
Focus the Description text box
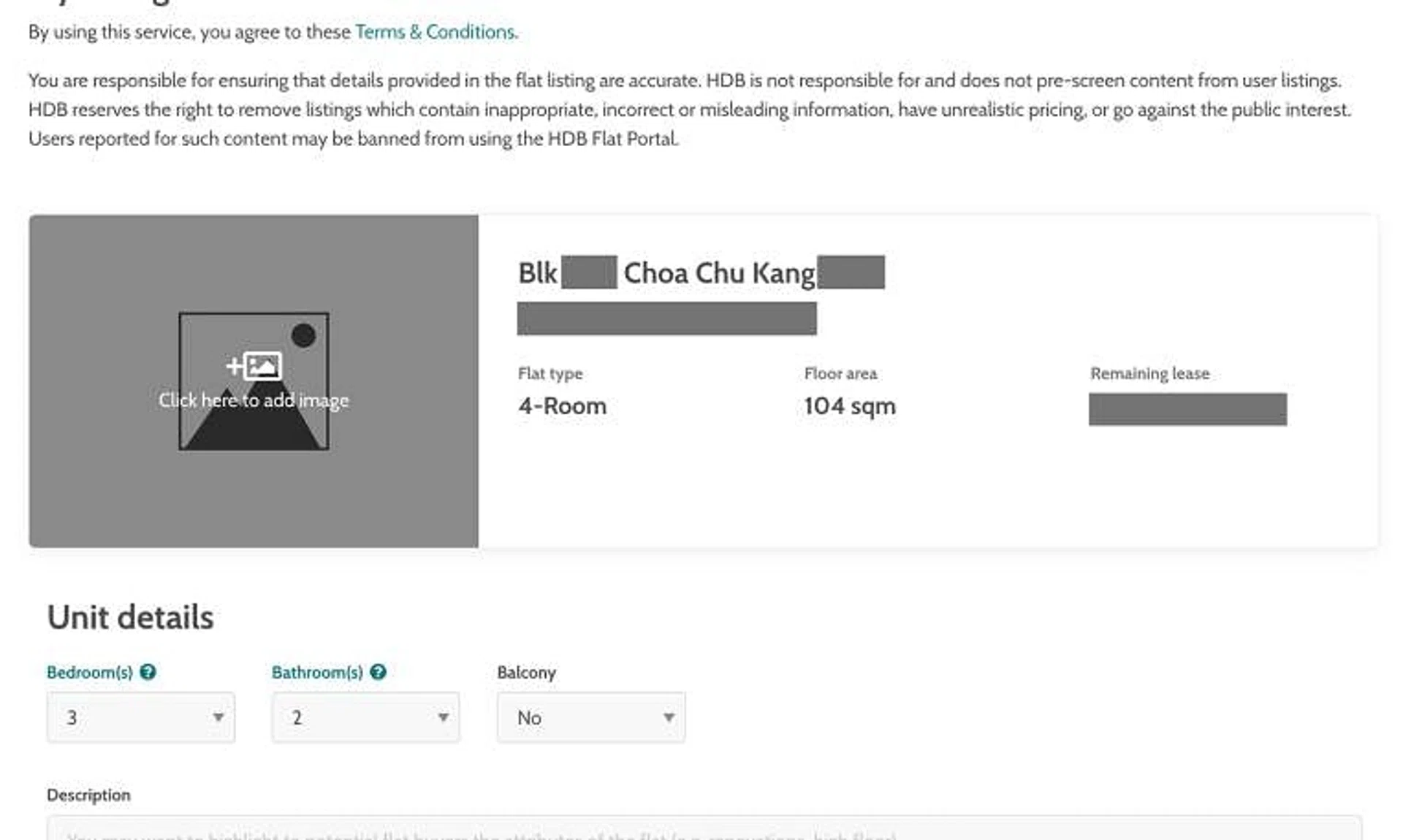click(704, 829)
